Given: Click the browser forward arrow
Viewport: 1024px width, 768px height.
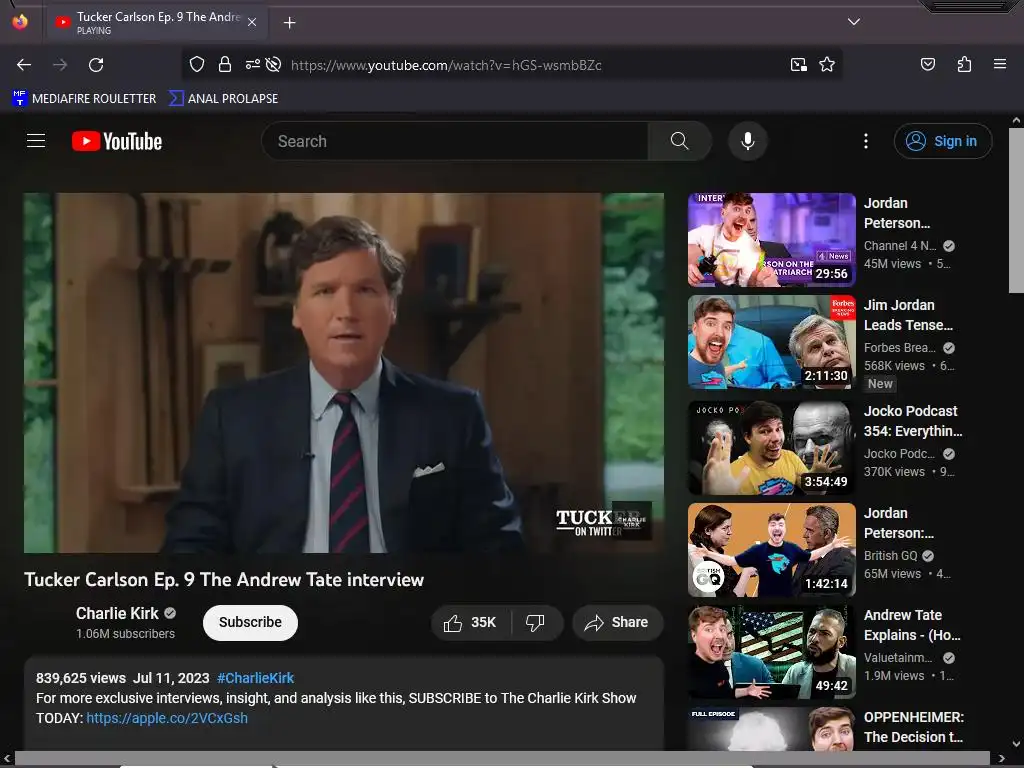Looking at the screenshot, I should coord(60,65).
